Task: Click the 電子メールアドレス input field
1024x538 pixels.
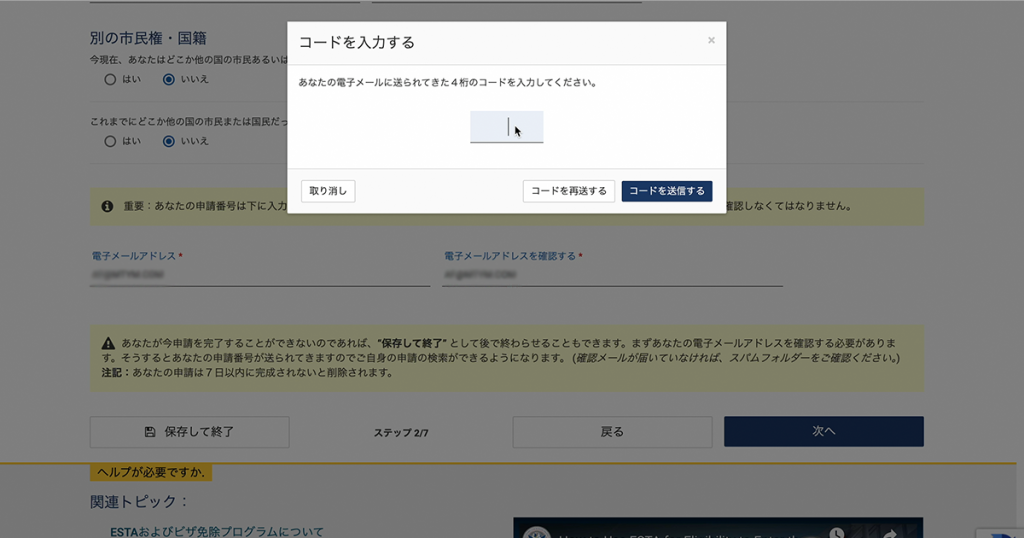Action: pos(260,274)
